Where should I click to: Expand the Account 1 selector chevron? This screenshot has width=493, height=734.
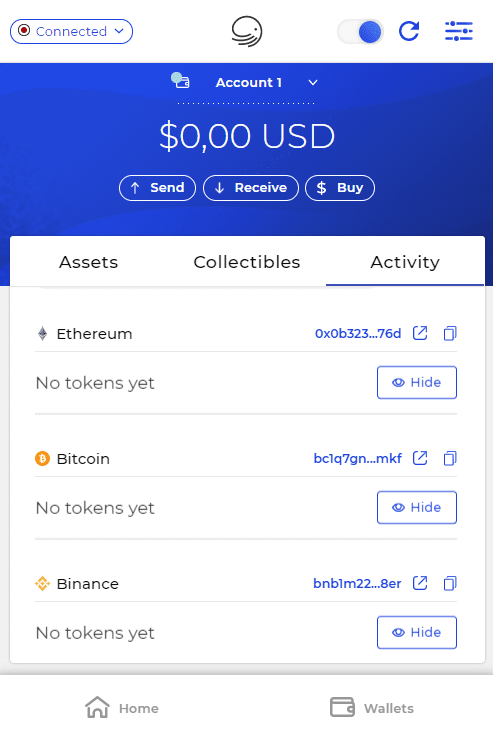point(313,83)
